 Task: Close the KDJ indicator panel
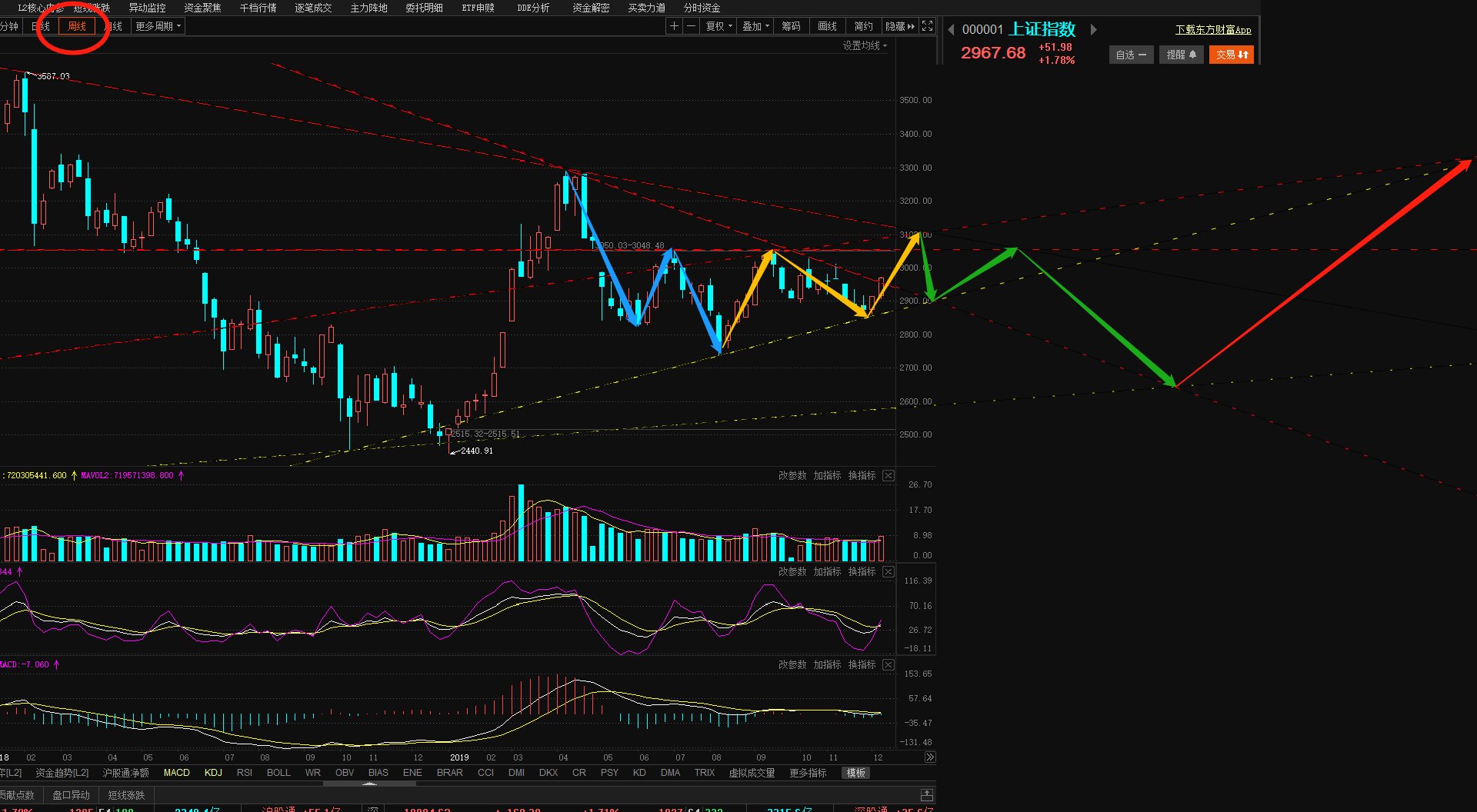(889, 572)
